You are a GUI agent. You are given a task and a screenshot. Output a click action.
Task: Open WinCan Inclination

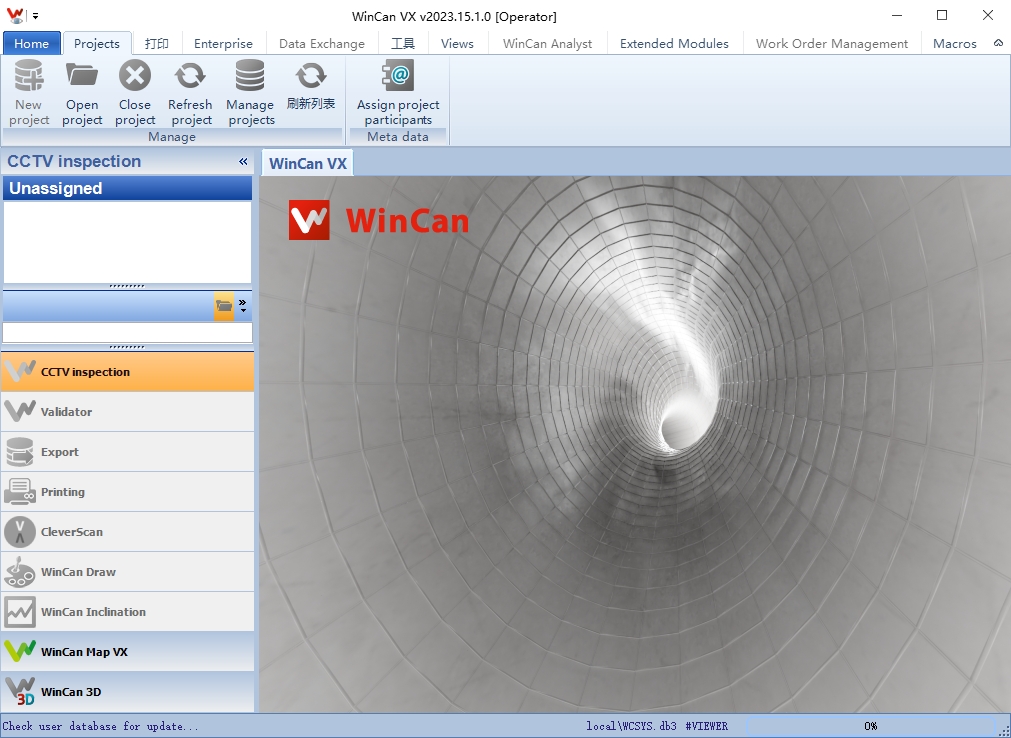(x=128, y=612)
